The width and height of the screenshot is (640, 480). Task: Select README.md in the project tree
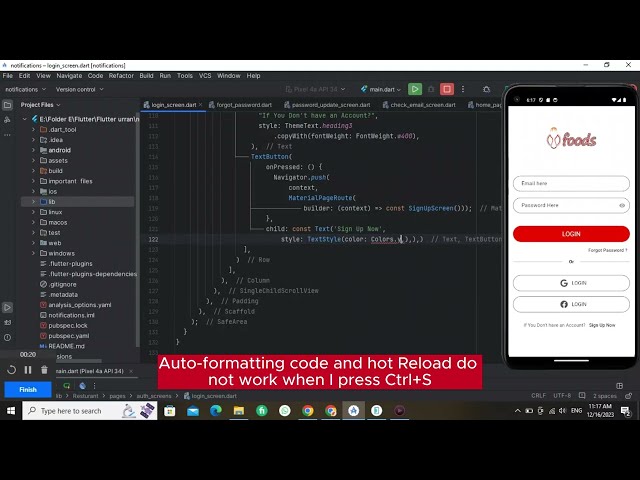(67, 346)
